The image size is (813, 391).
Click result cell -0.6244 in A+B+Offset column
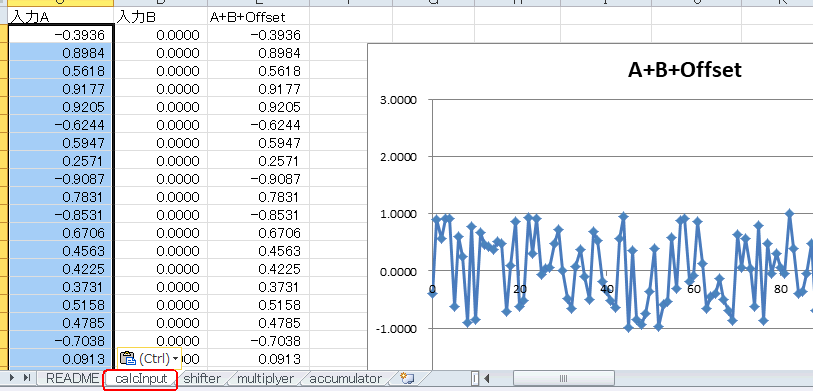coord(258,124)
